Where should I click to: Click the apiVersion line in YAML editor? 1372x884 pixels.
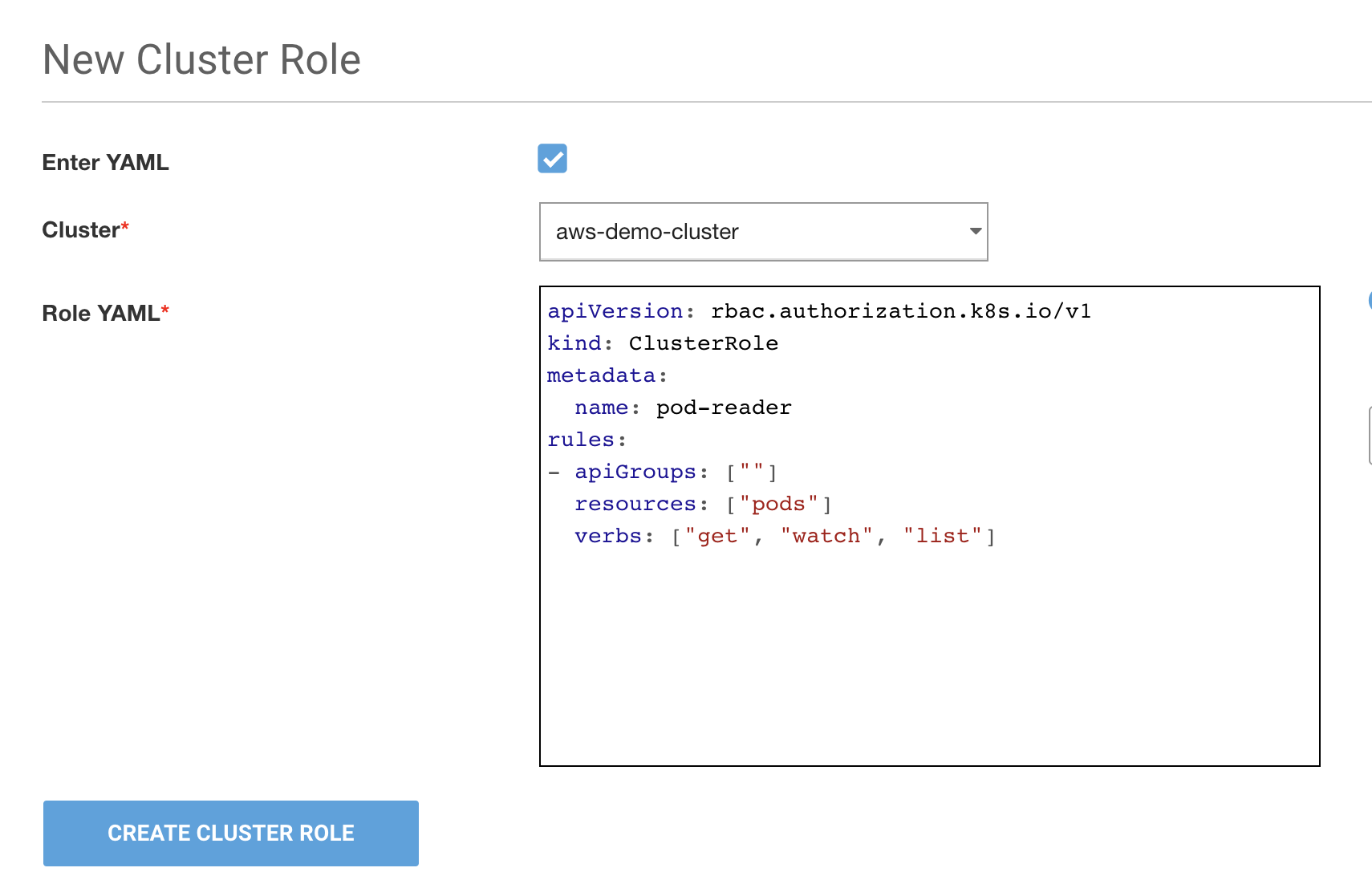tap(818, 311)
